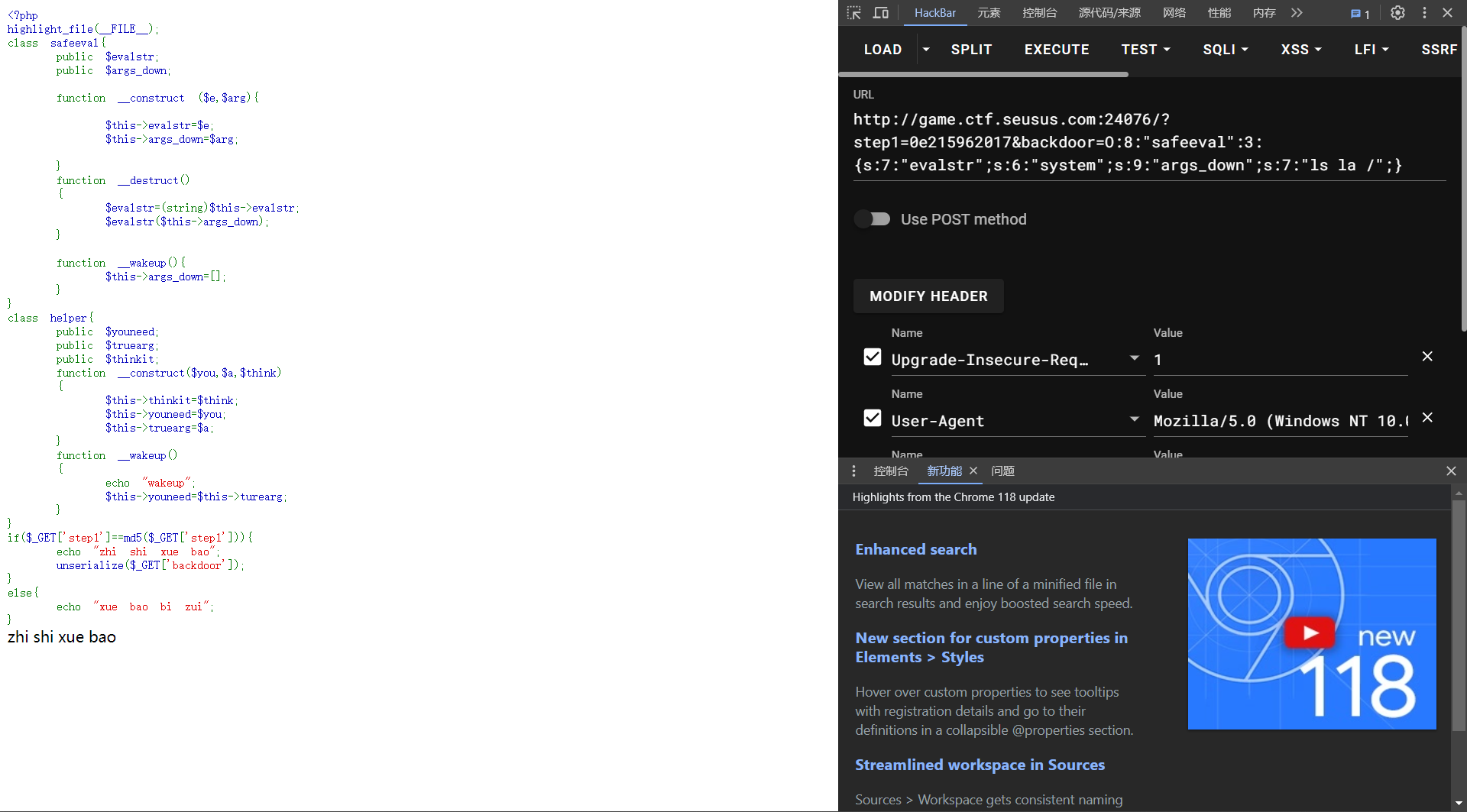Open the User-Agent name field dropdown
This screenshot has height=812, width=1467.
(1135, 419)
